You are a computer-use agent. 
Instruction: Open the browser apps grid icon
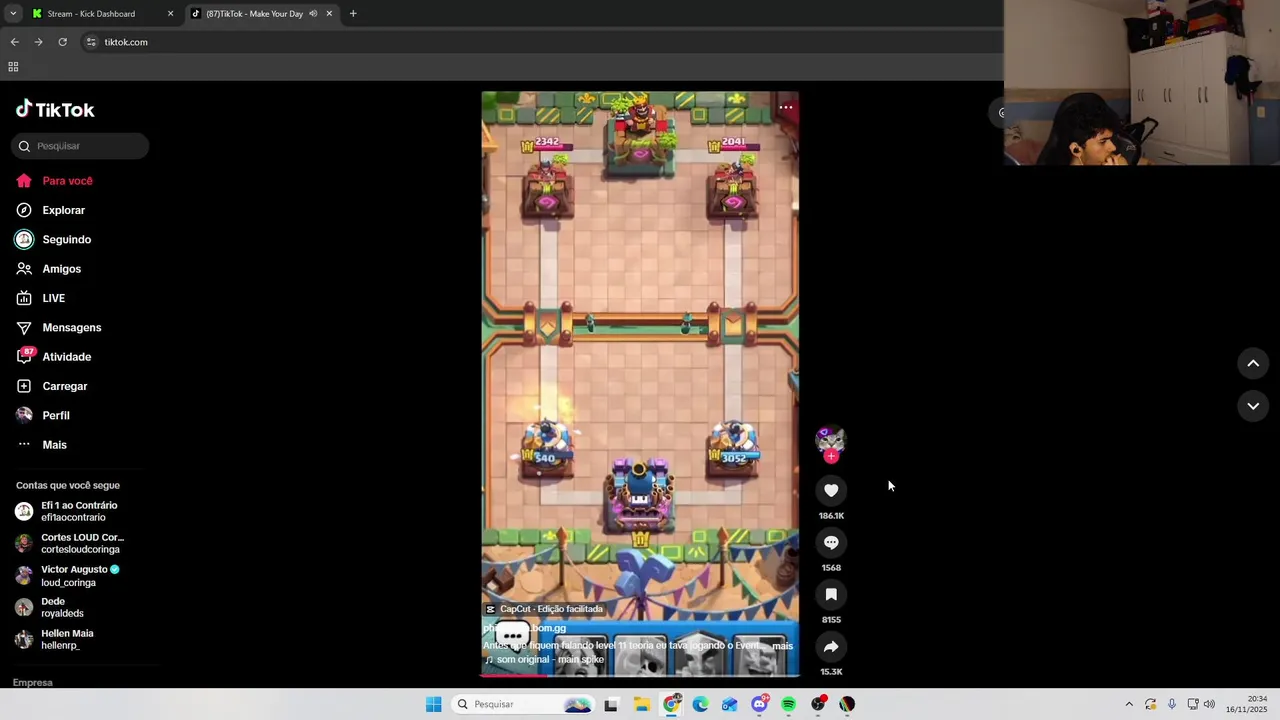(x=13, y=67)
